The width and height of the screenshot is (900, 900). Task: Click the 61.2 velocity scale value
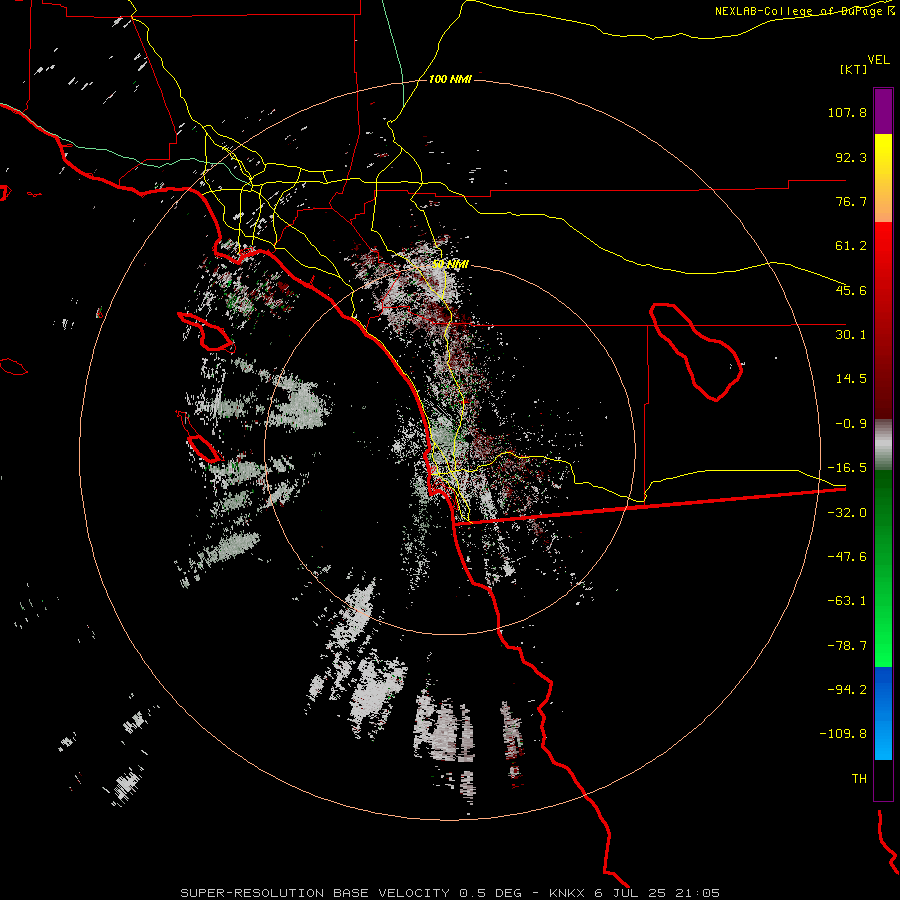[851, 246]
